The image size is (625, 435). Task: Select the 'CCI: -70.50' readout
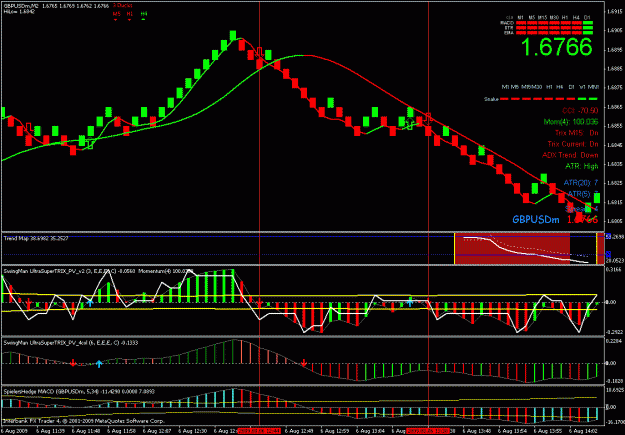coord(580,110)
